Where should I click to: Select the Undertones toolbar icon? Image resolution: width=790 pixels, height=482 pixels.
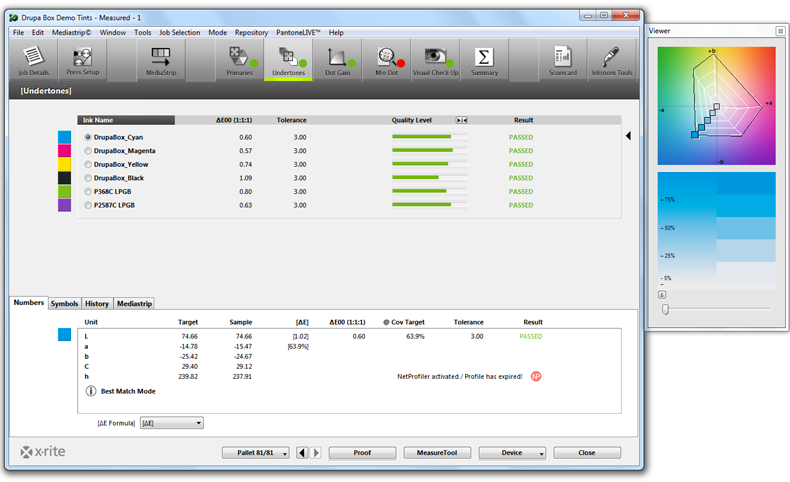pyautogui.click(x=288, y=60)
